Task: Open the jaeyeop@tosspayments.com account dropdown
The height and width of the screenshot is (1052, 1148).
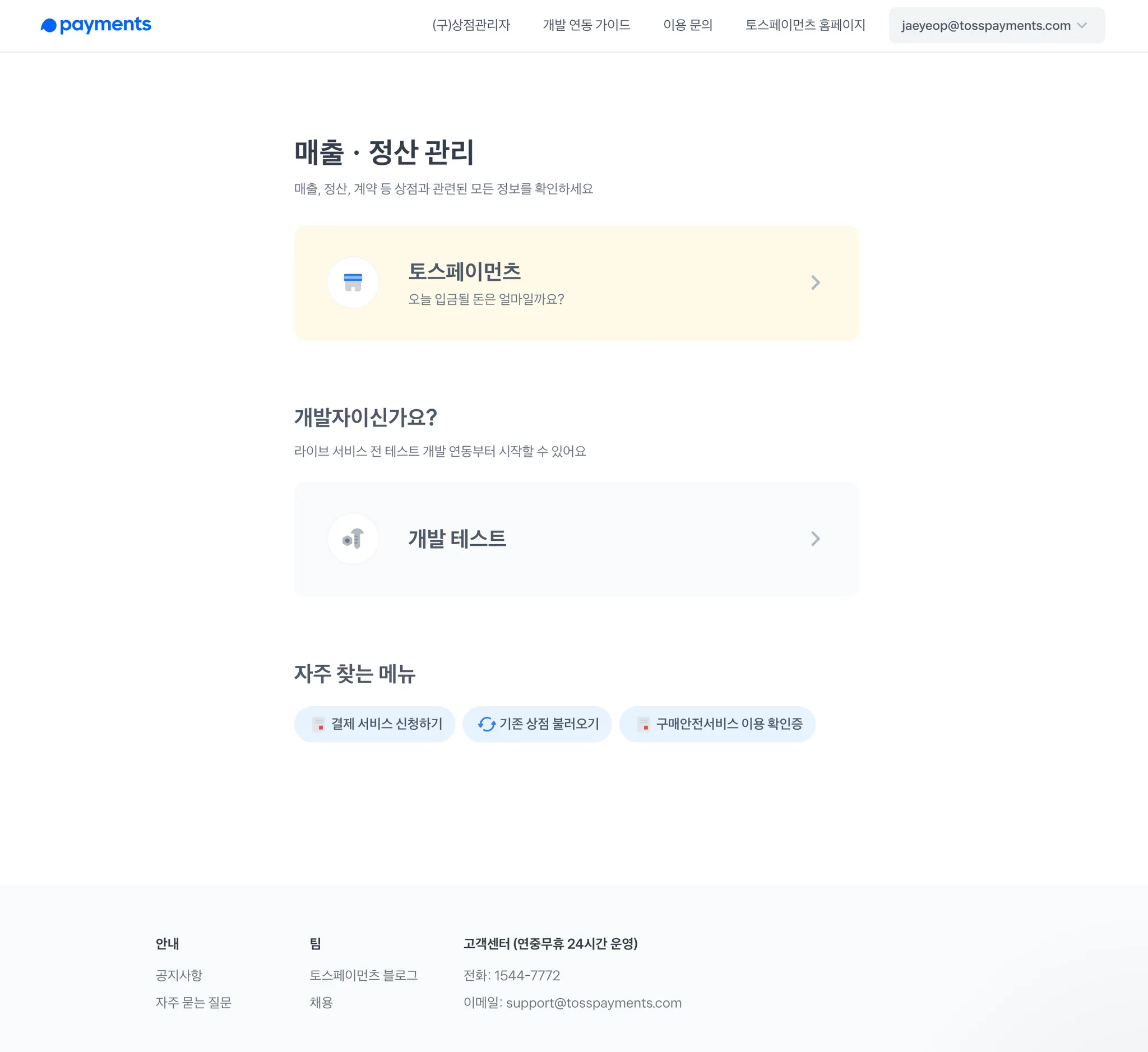Action: (985, 26)
